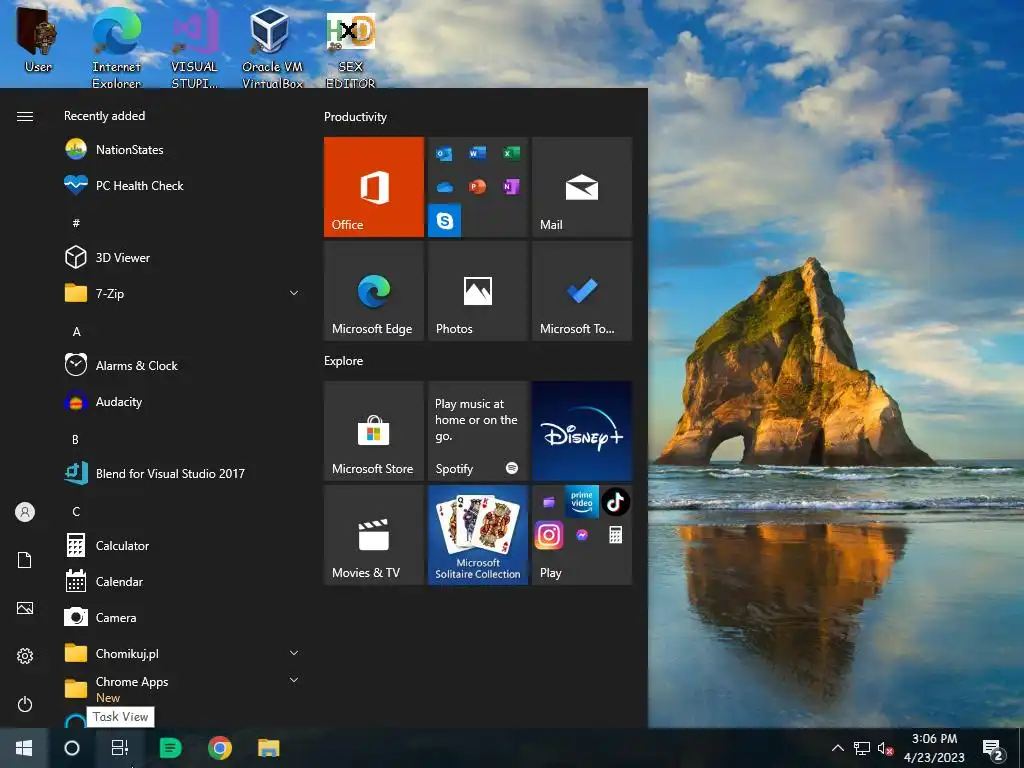Open Settings gear in Start sidebar

click(25, 656)
